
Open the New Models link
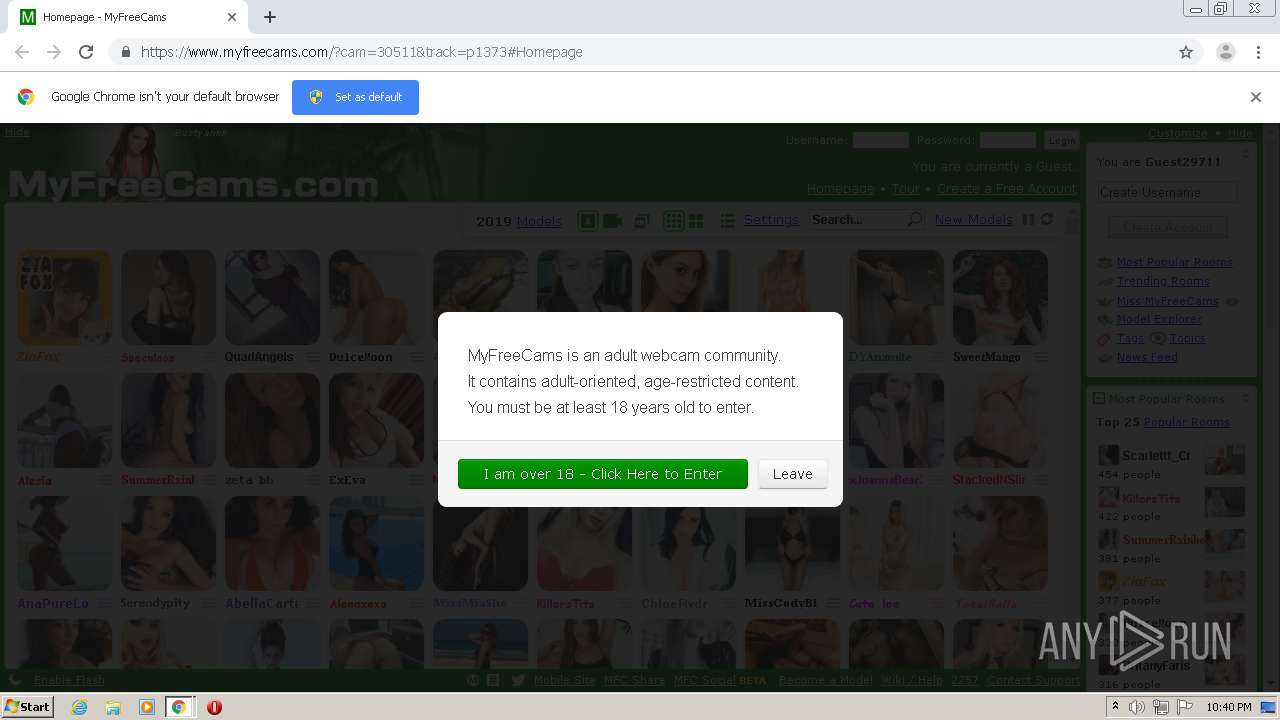click(x=973, y=220)
